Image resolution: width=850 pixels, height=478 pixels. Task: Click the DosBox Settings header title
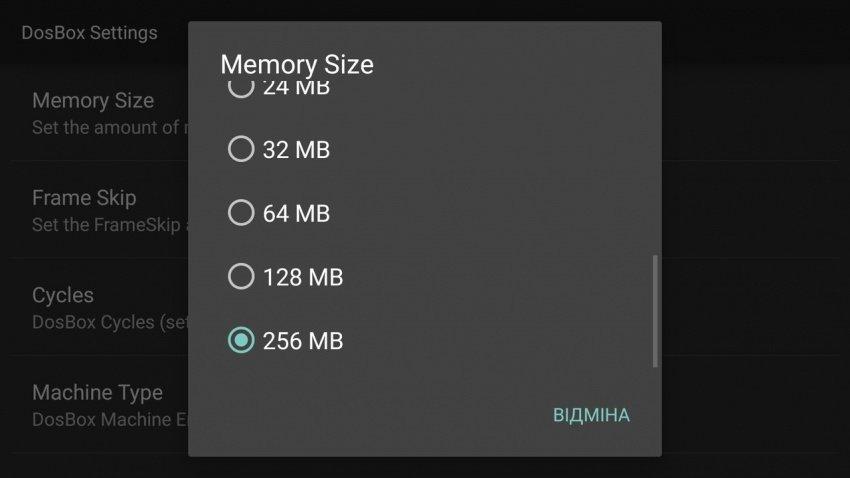(x=89, y=33)
